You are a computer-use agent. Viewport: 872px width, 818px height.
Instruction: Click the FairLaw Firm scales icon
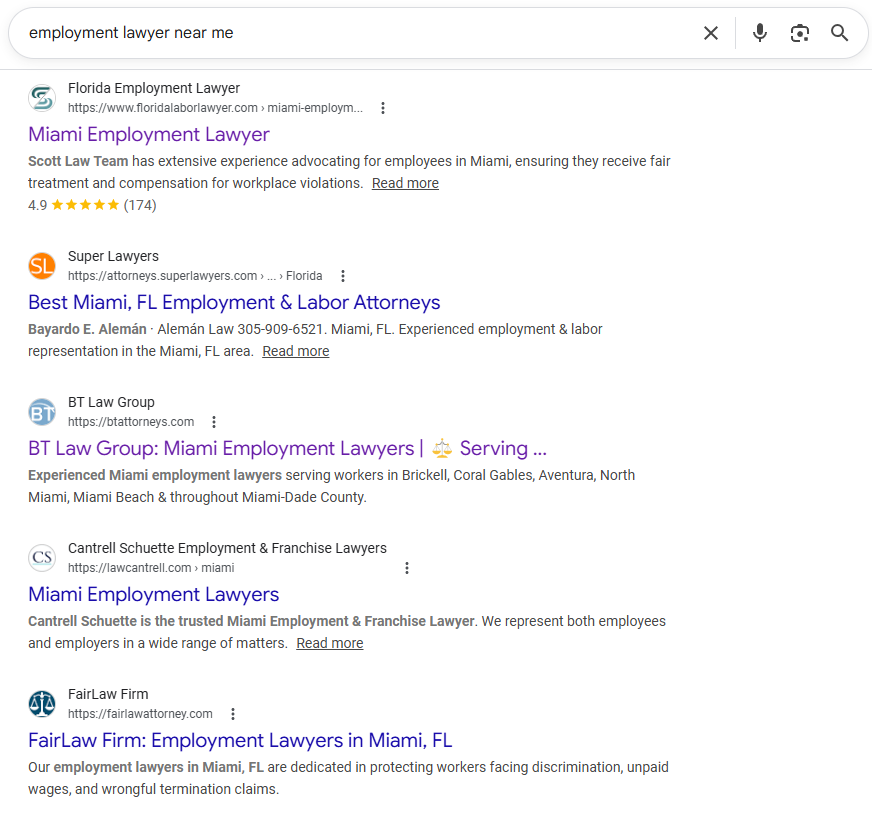point(42,704)
